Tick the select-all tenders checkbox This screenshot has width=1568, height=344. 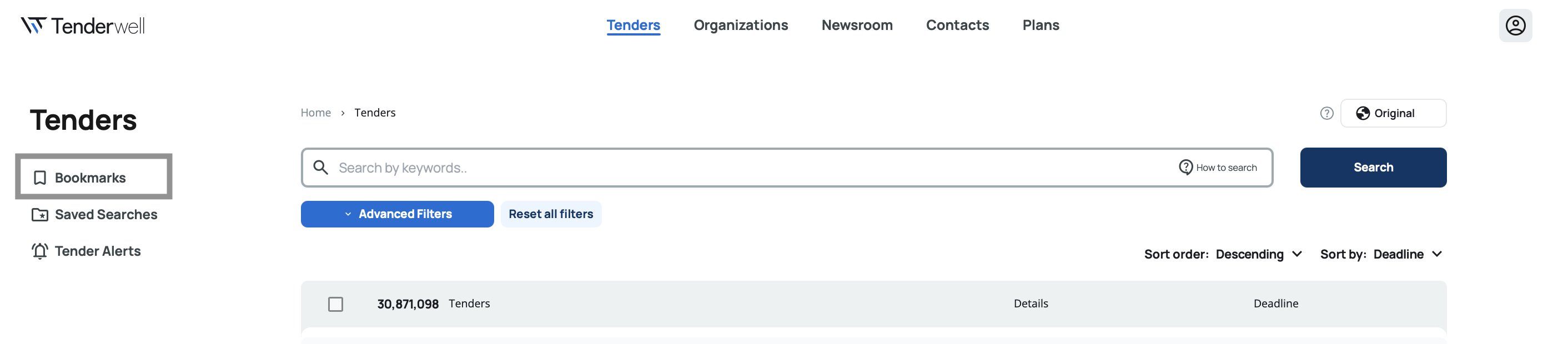point(335,304)
